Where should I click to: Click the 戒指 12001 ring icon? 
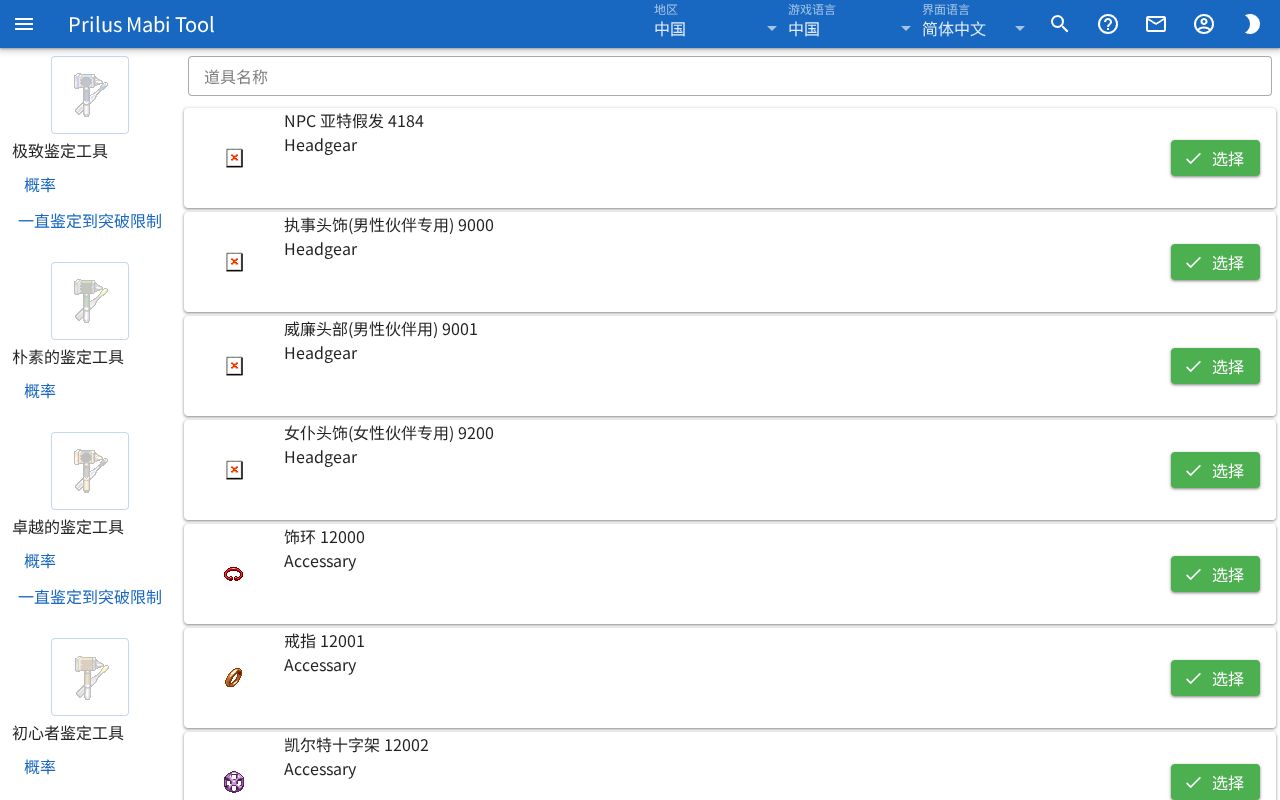click(x=234, y=678)
